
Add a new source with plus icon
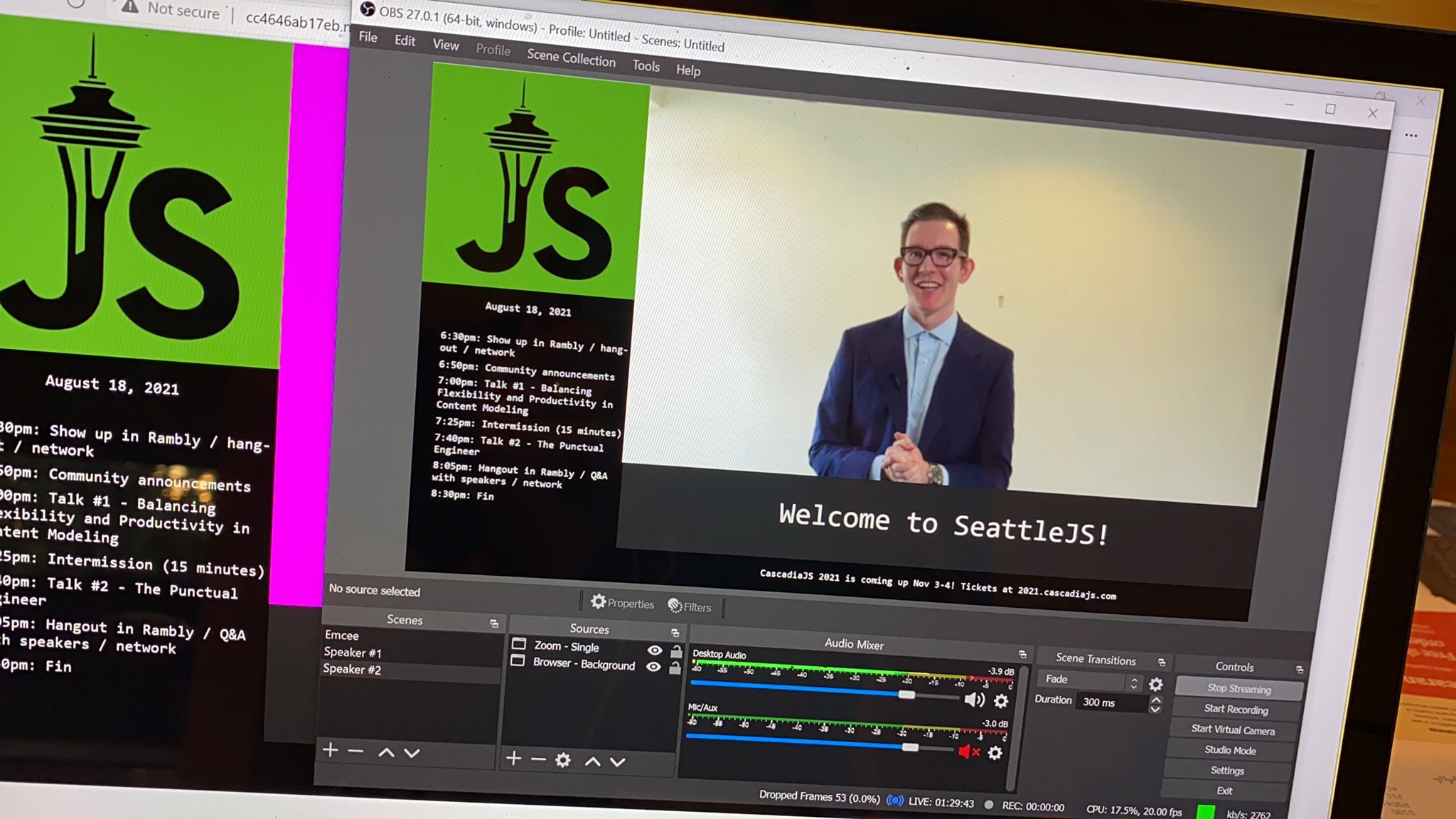513,759
